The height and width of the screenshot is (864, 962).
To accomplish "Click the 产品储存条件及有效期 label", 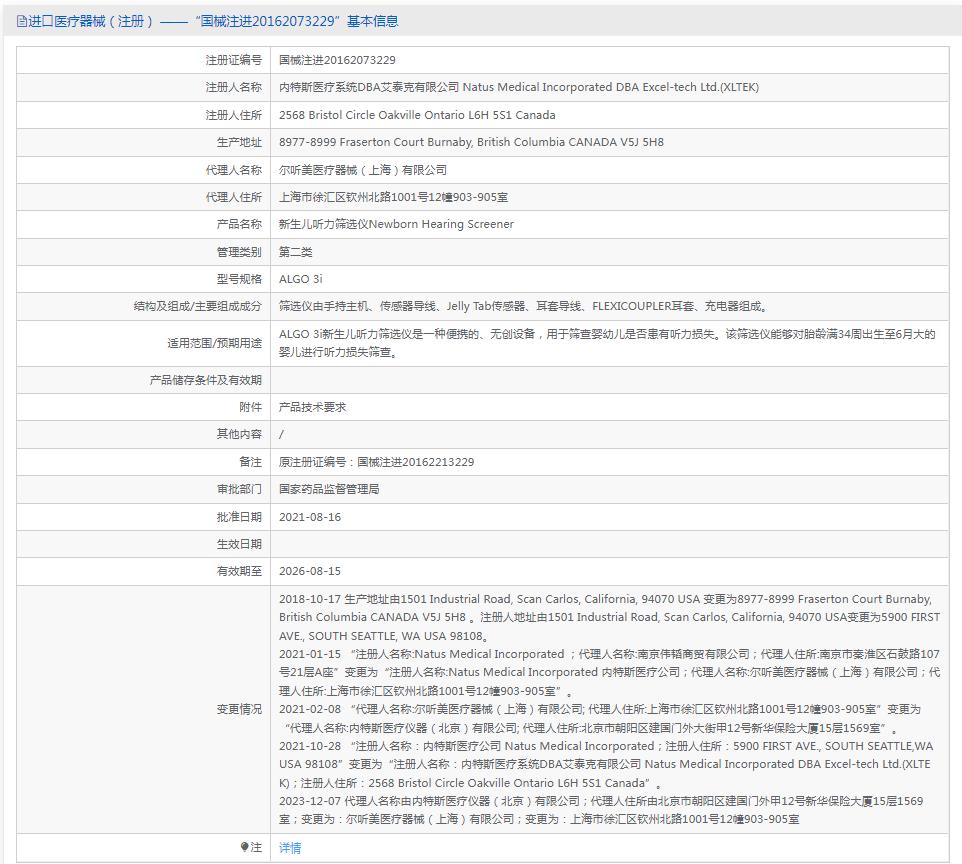I will click(206, 380).
